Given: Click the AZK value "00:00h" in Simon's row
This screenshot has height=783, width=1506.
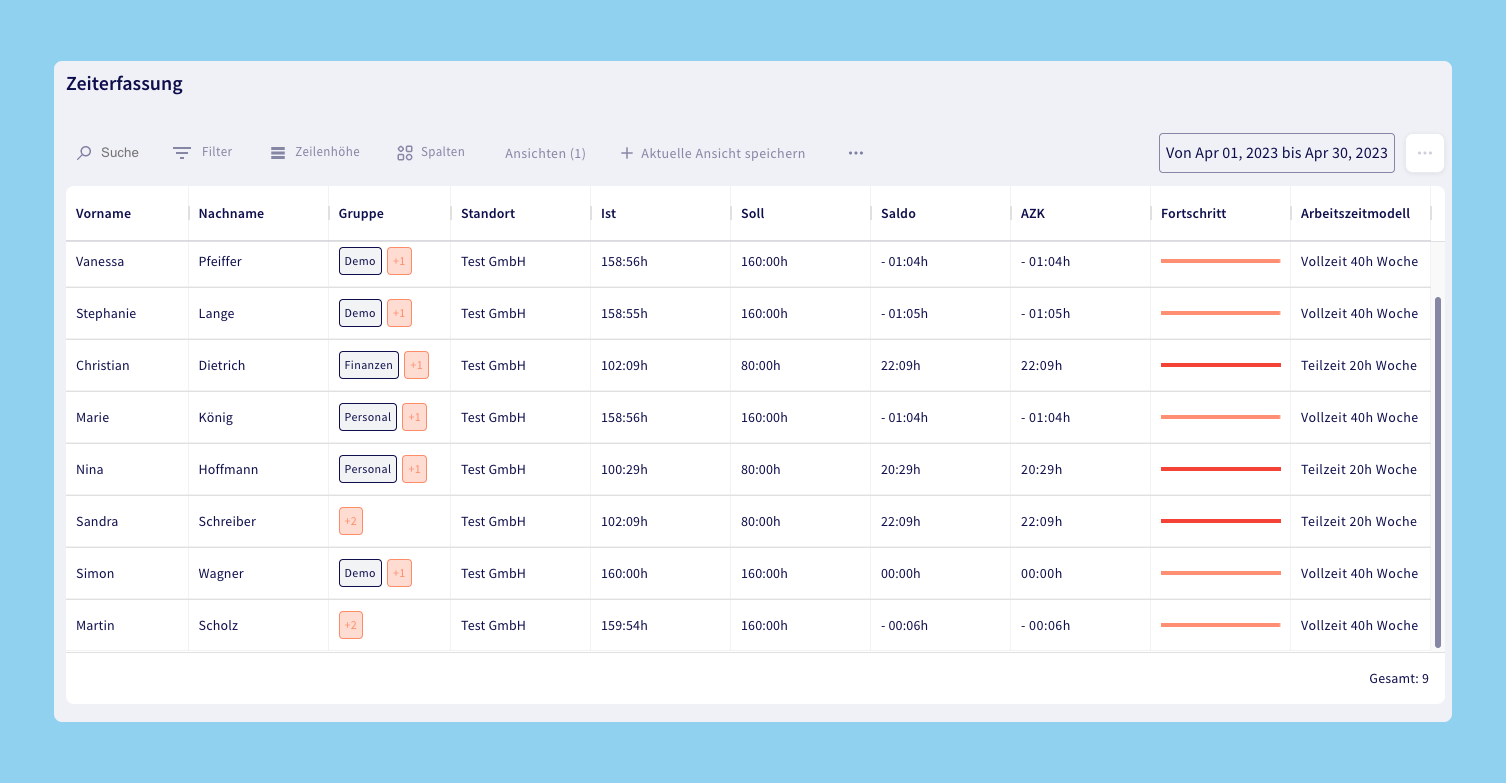Looking at the screenshot, I should pos(1042,573).
